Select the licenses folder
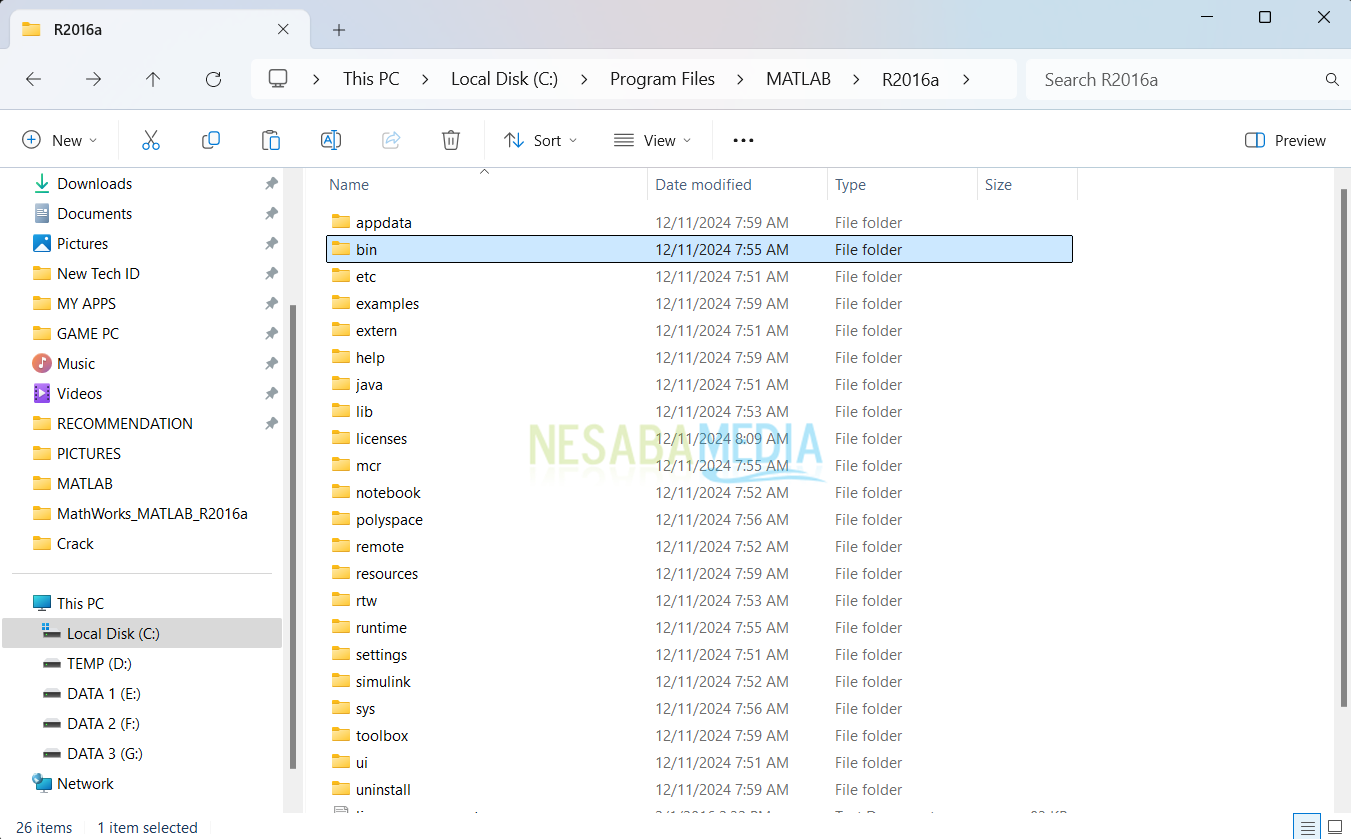The width and height of the screenshot is (1351, 839). coord(699,438)
